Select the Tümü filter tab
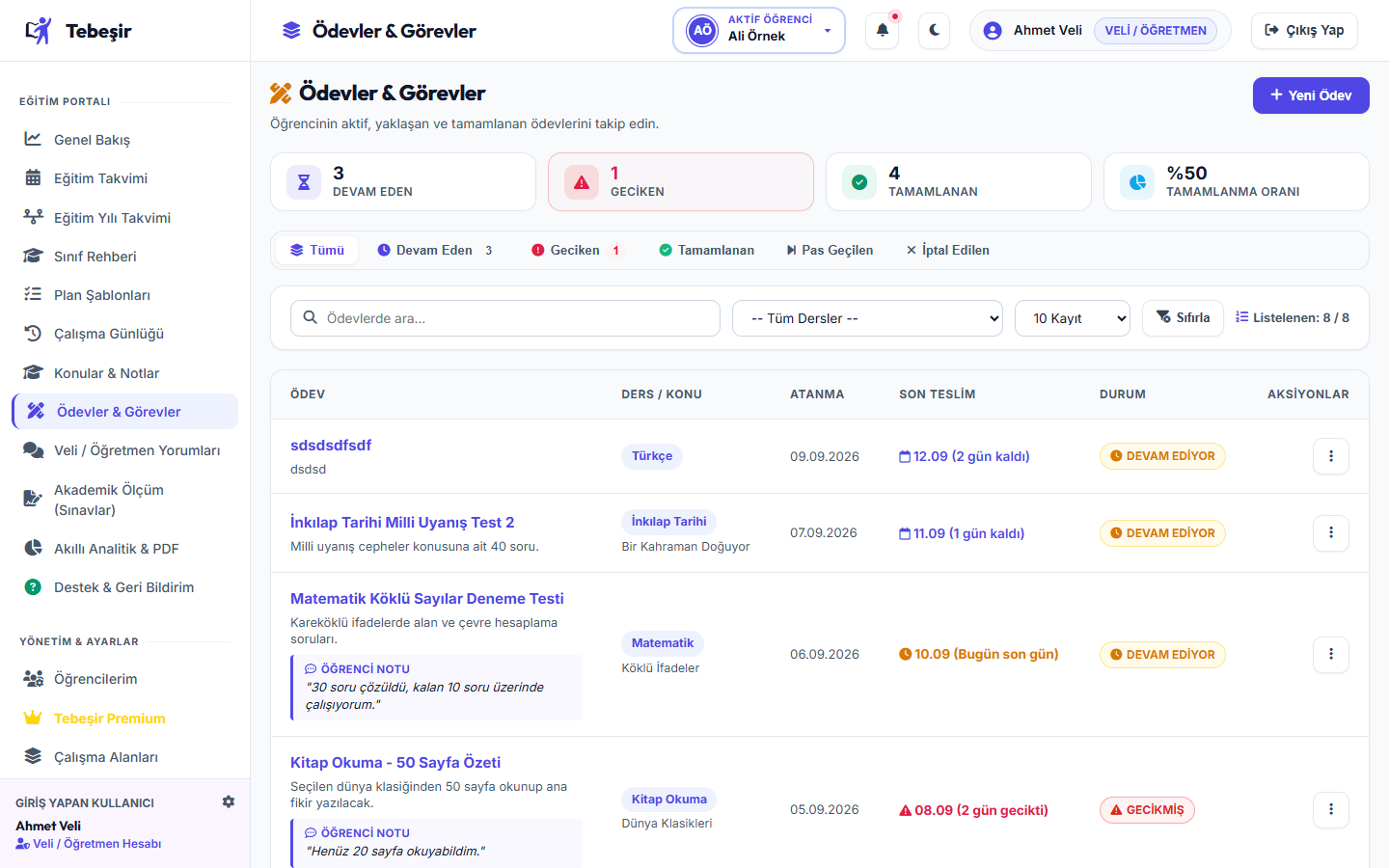 point(317,250)
